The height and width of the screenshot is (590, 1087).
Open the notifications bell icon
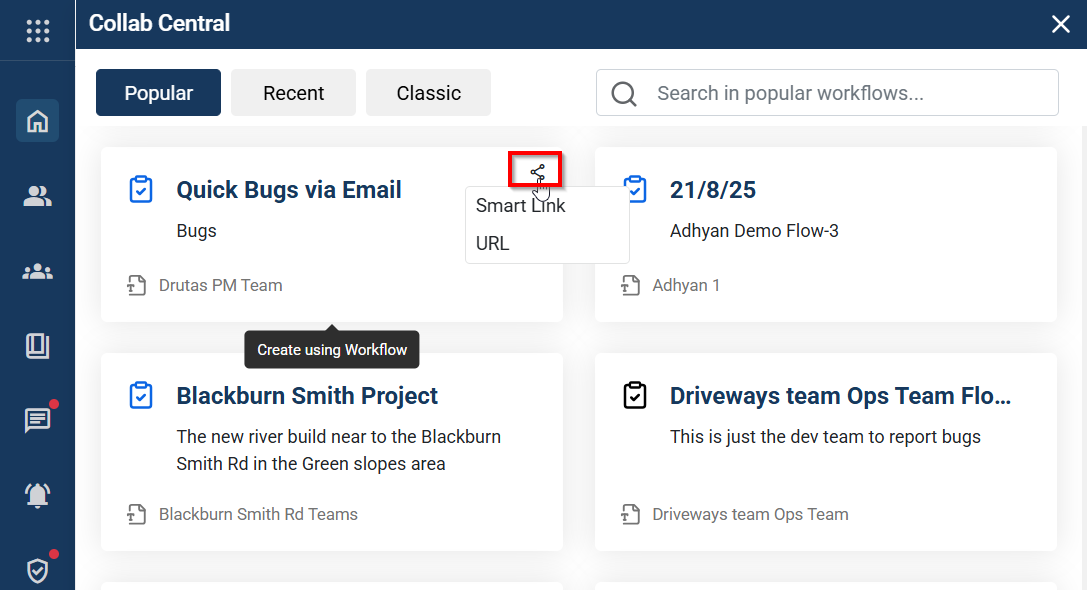(x=37, y=495)
